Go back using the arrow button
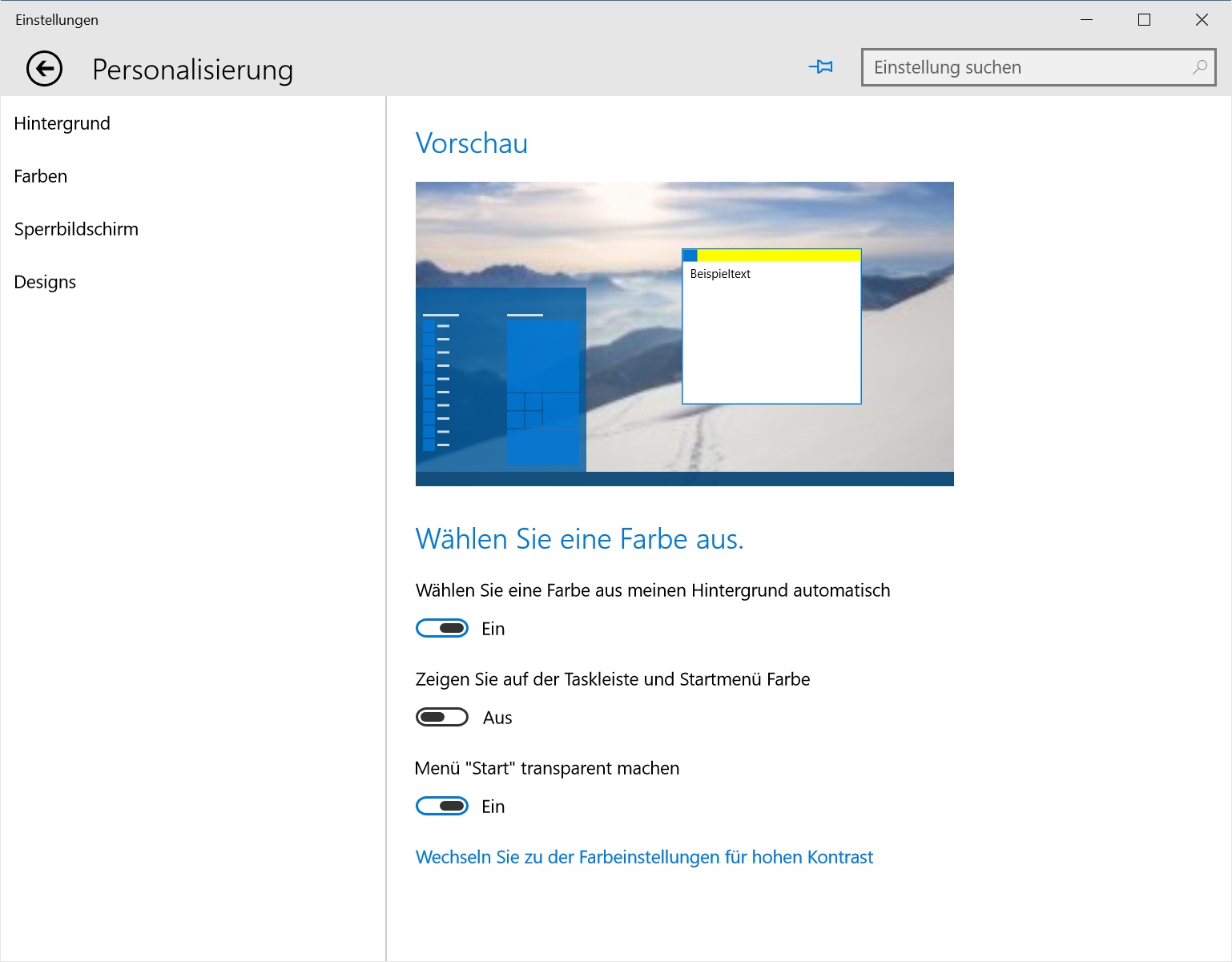 click(x=44, y=69)
